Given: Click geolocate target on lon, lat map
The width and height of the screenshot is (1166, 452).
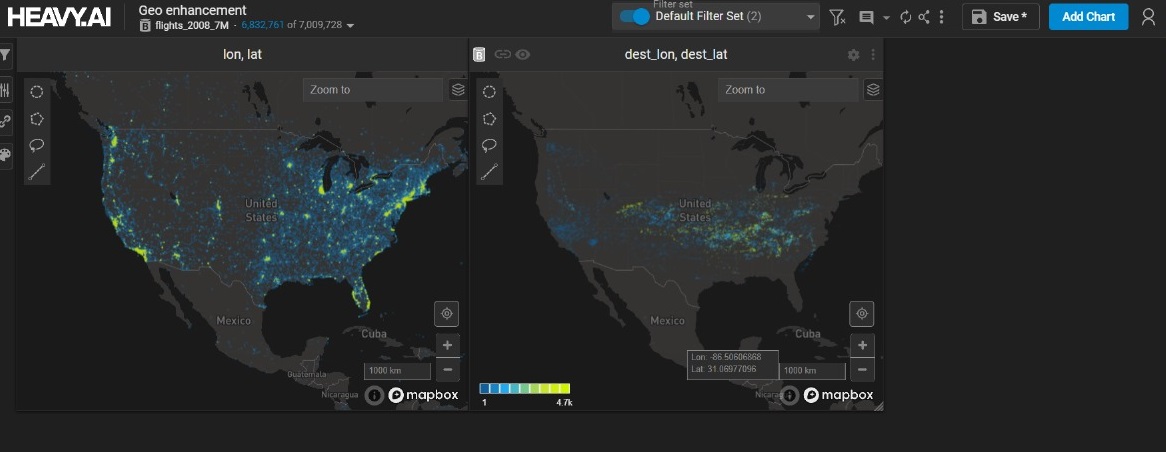Looking at the screenshot, I should [x=447, y=314].
